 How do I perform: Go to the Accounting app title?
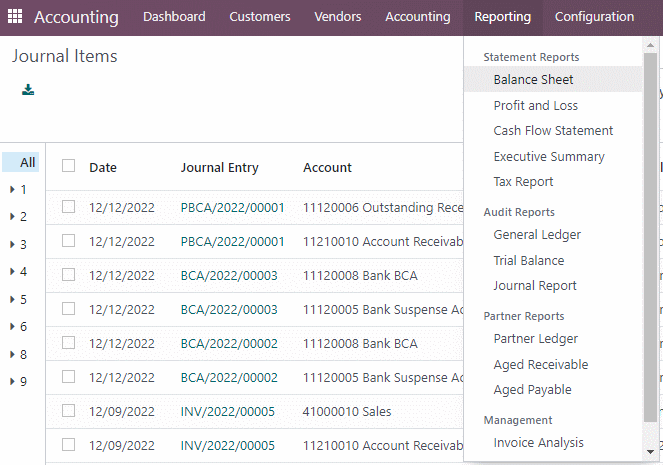click(x=76, y=17)
